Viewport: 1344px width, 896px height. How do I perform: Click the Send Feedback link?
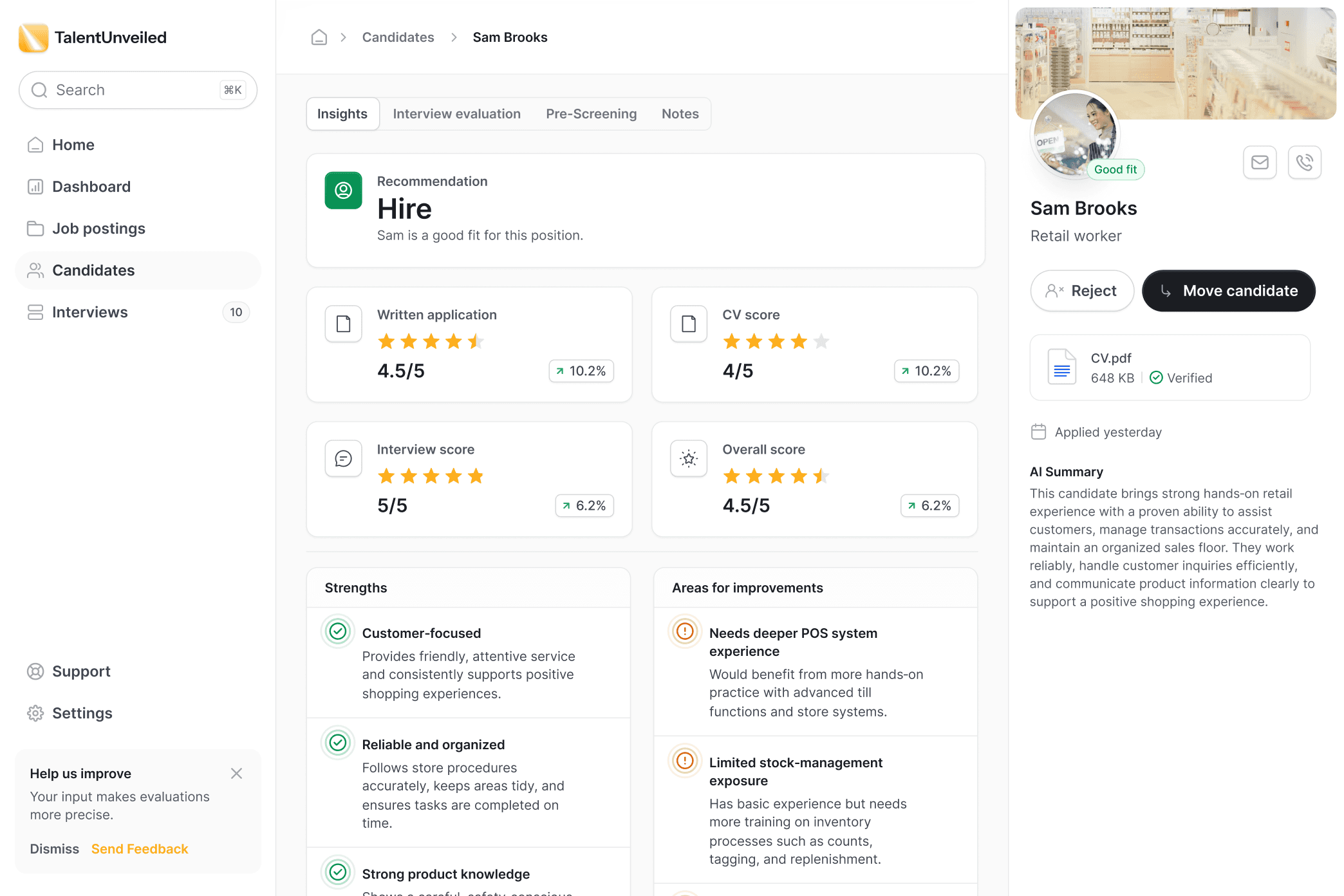139,848
